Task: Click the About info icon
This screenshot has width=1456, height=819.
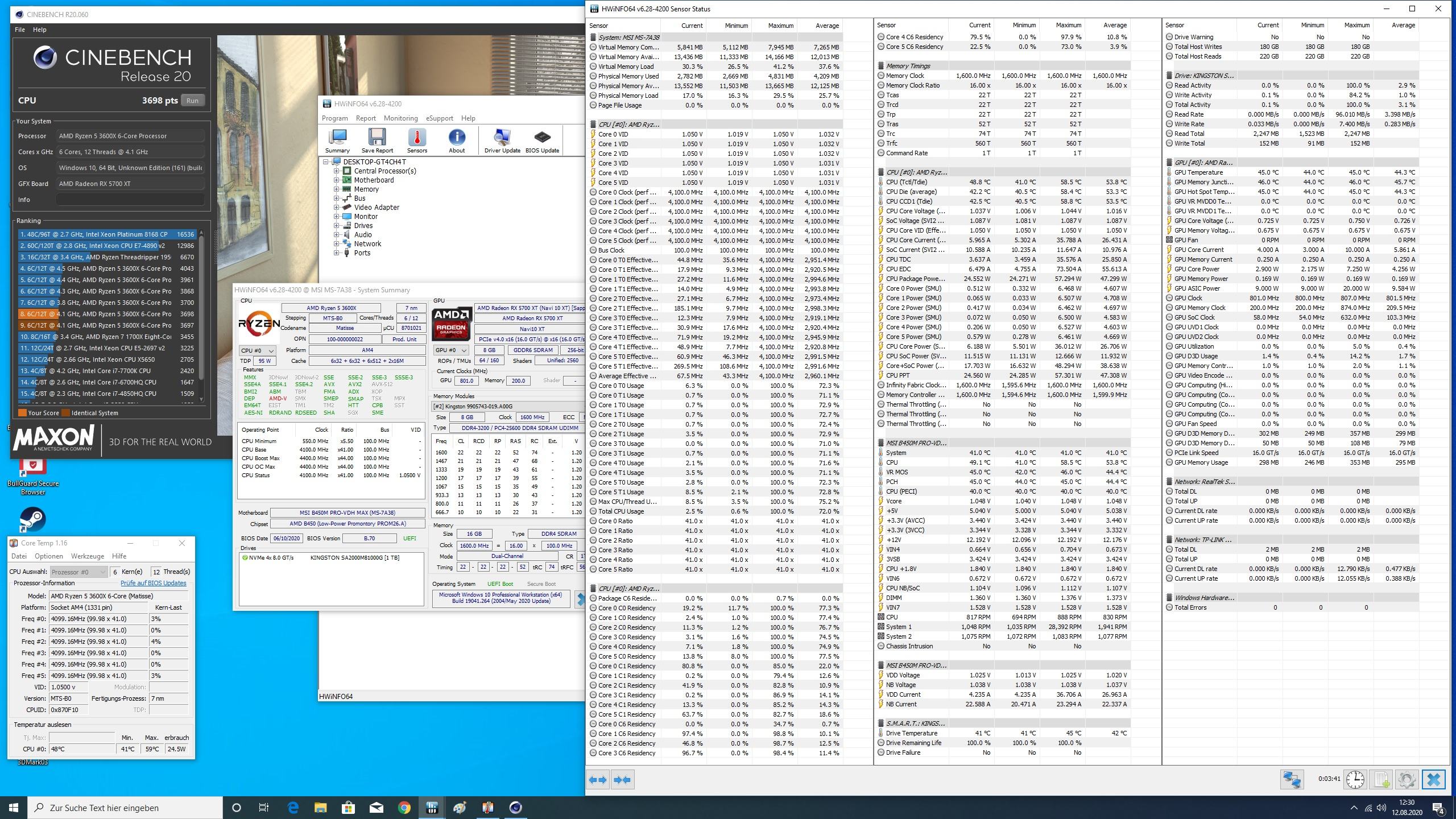Action: (457, 140)
